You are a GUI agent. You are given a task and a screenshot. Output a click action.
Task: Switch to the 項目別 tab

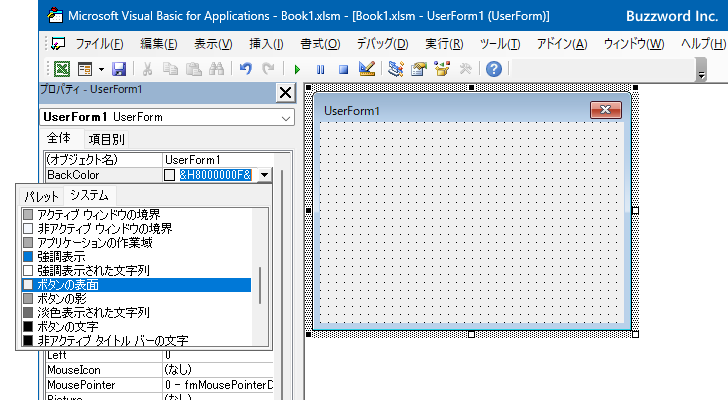click(106, 139)
